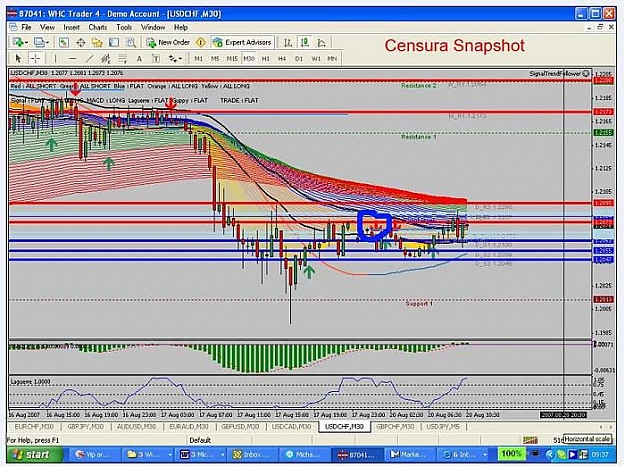Viewport: 625px width, 467px height.
Task: Switch timeframe to W1
Action: pyautogui.click(x=316, y=59)
